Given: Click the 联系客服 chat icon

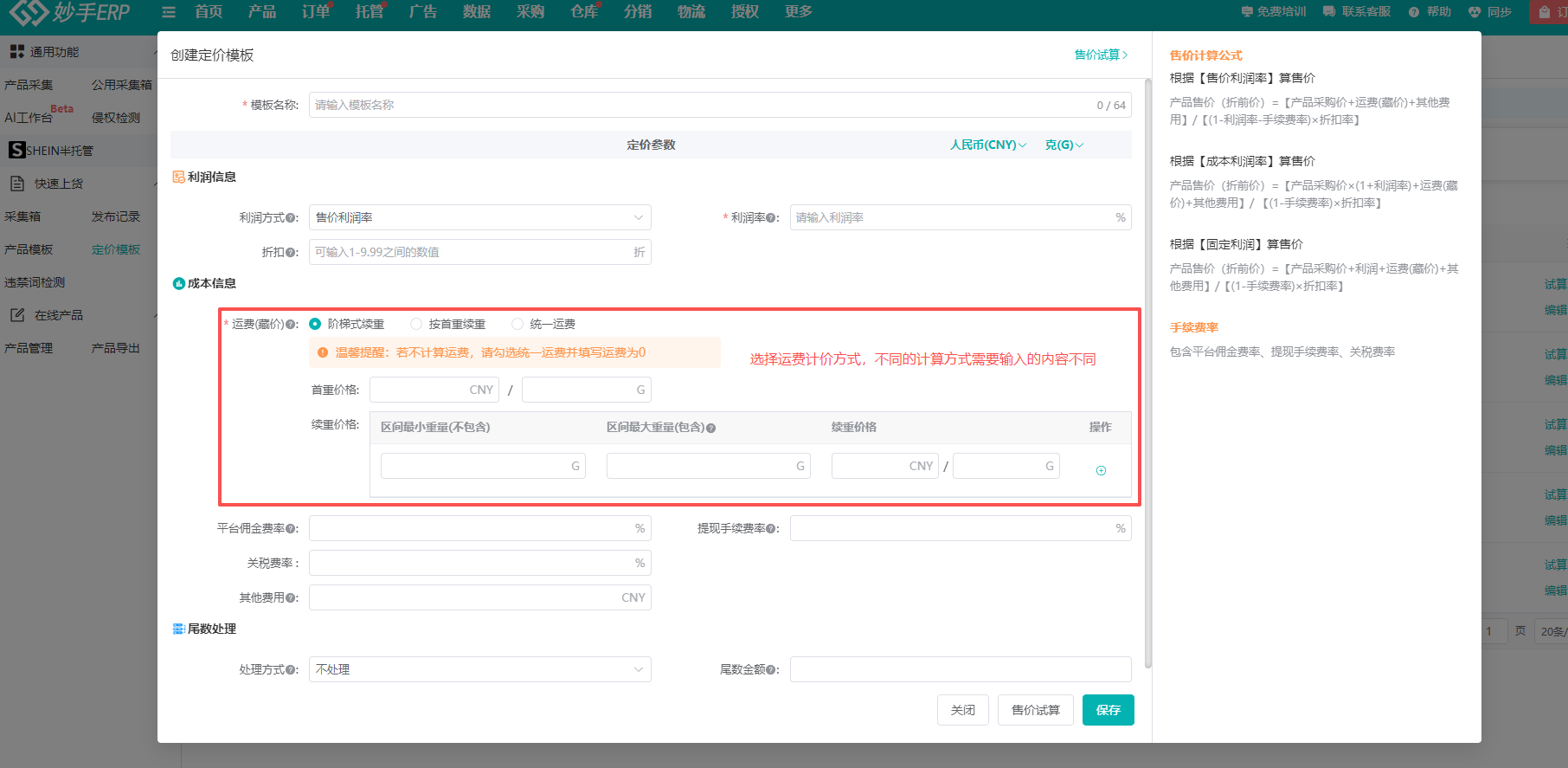Looking at the screenshot, I should [x=1329, y=12].
